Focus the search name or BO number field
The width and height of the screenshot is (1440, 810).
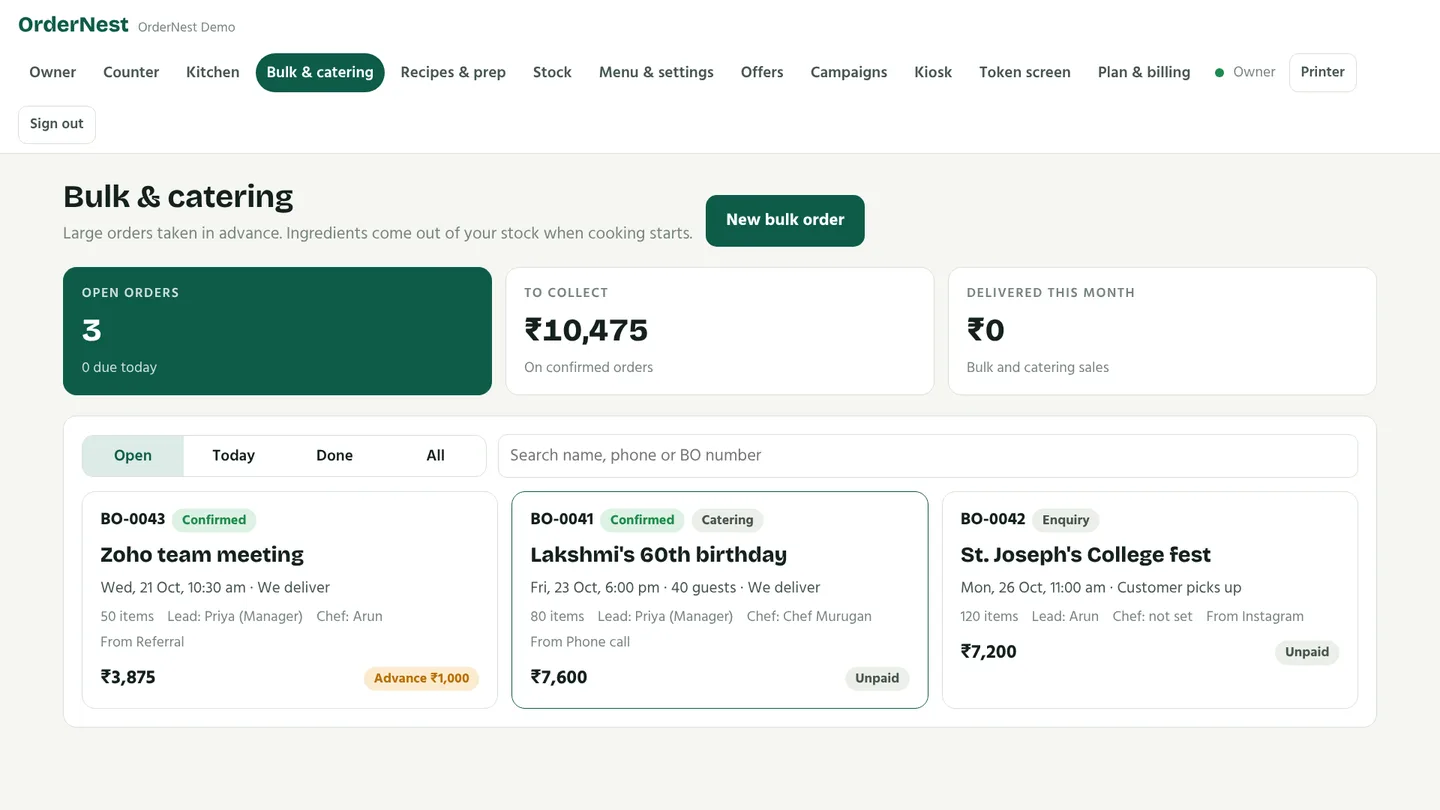pyautogui.click(x=928, y=455)
